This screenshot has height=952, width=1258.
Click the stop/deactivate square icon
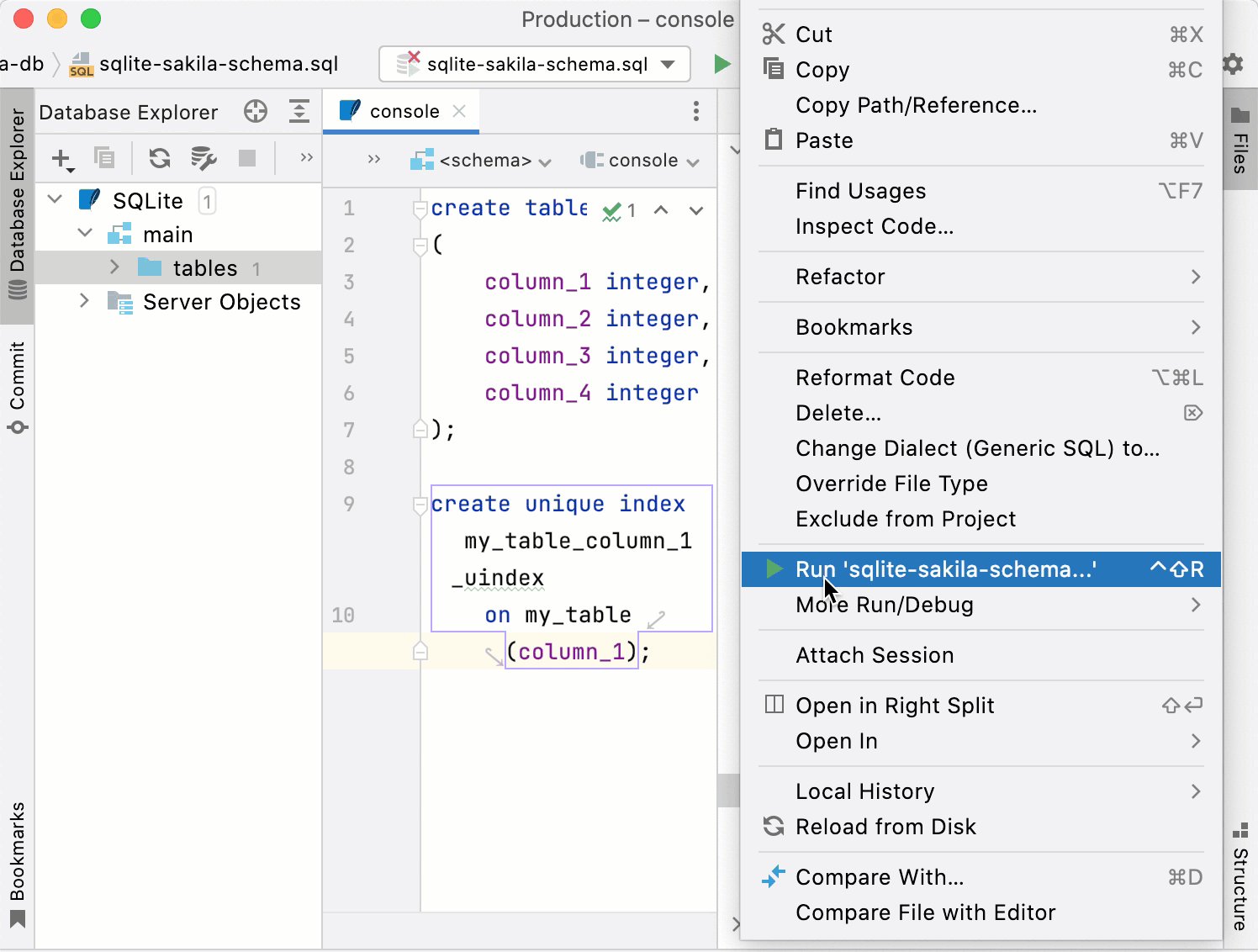[x=247, y=158]
